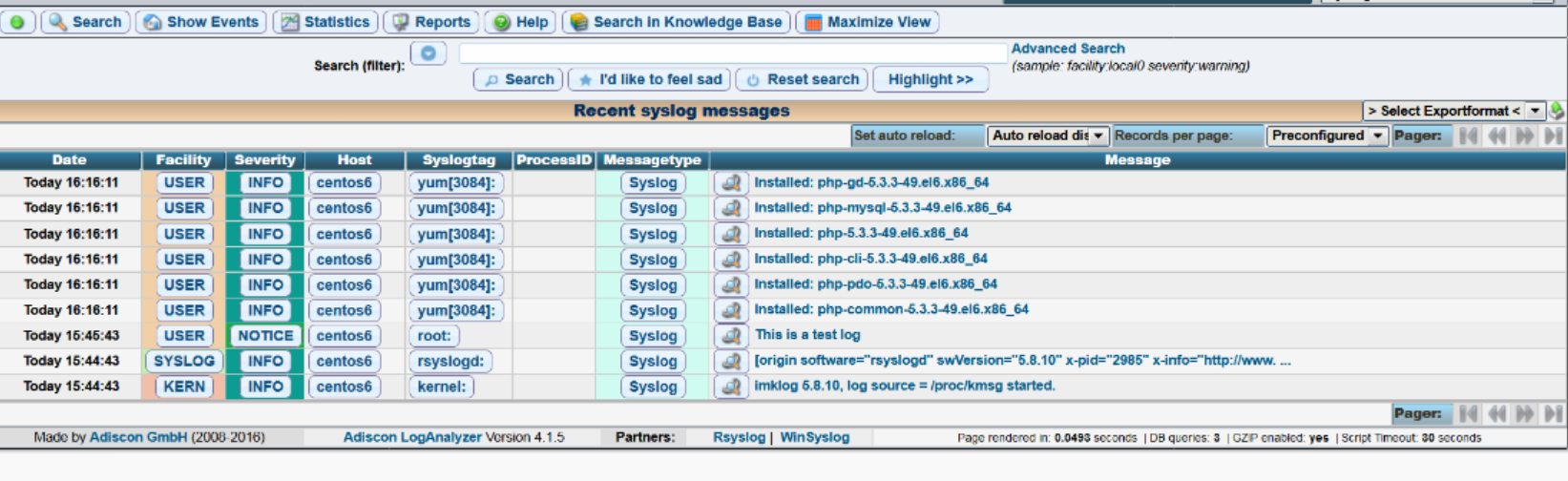Focus the search filter text field

(x=732, y=53)
